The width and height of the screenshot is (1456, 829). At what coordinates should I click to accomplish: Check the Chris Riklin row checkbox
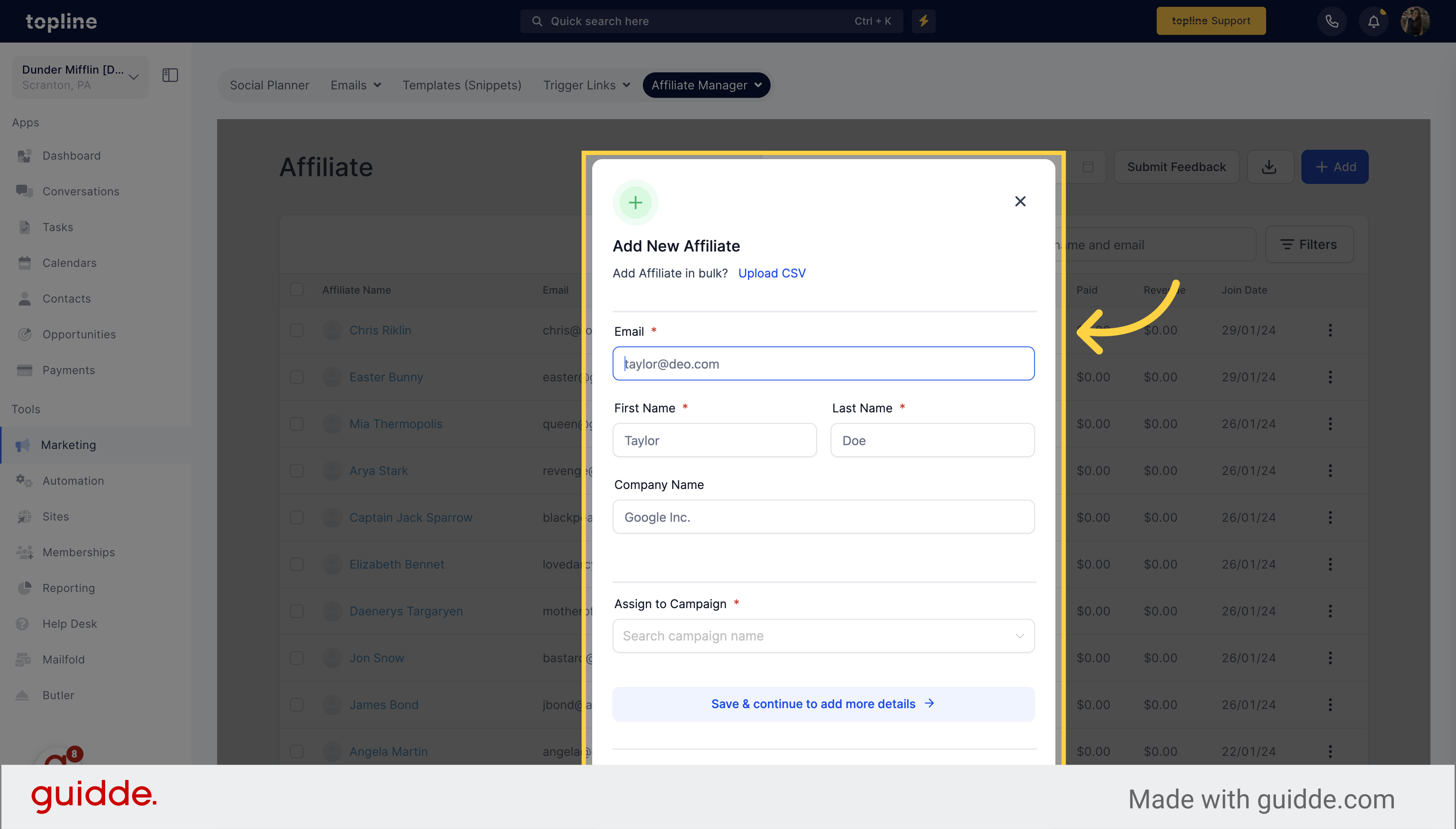point(297,330)
